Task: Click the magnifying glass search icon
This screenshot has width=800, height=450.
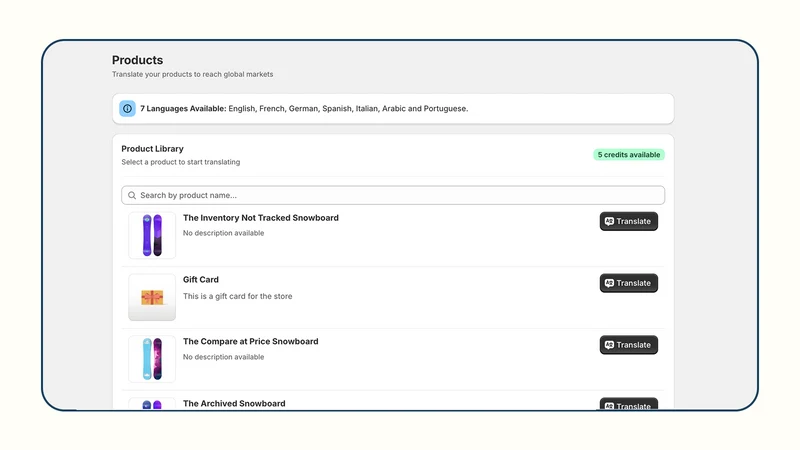Action: coord(132,195)
